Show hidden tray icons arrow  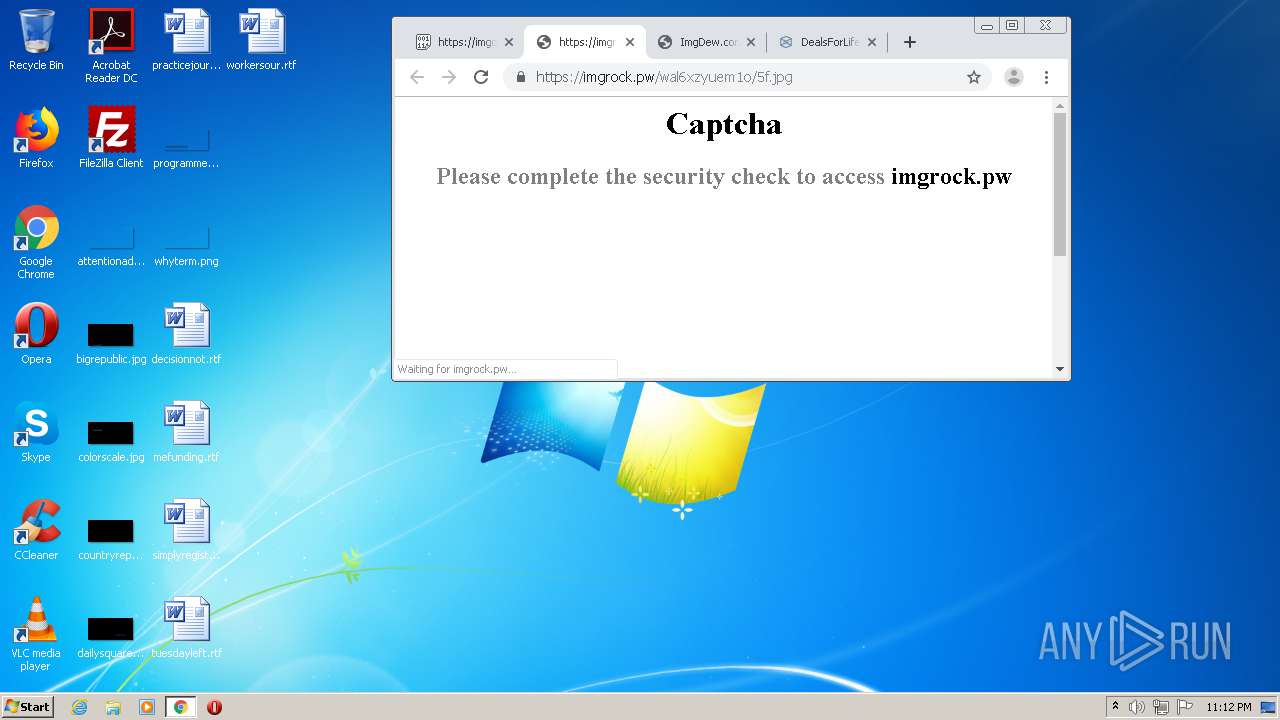click(1115, 707)
